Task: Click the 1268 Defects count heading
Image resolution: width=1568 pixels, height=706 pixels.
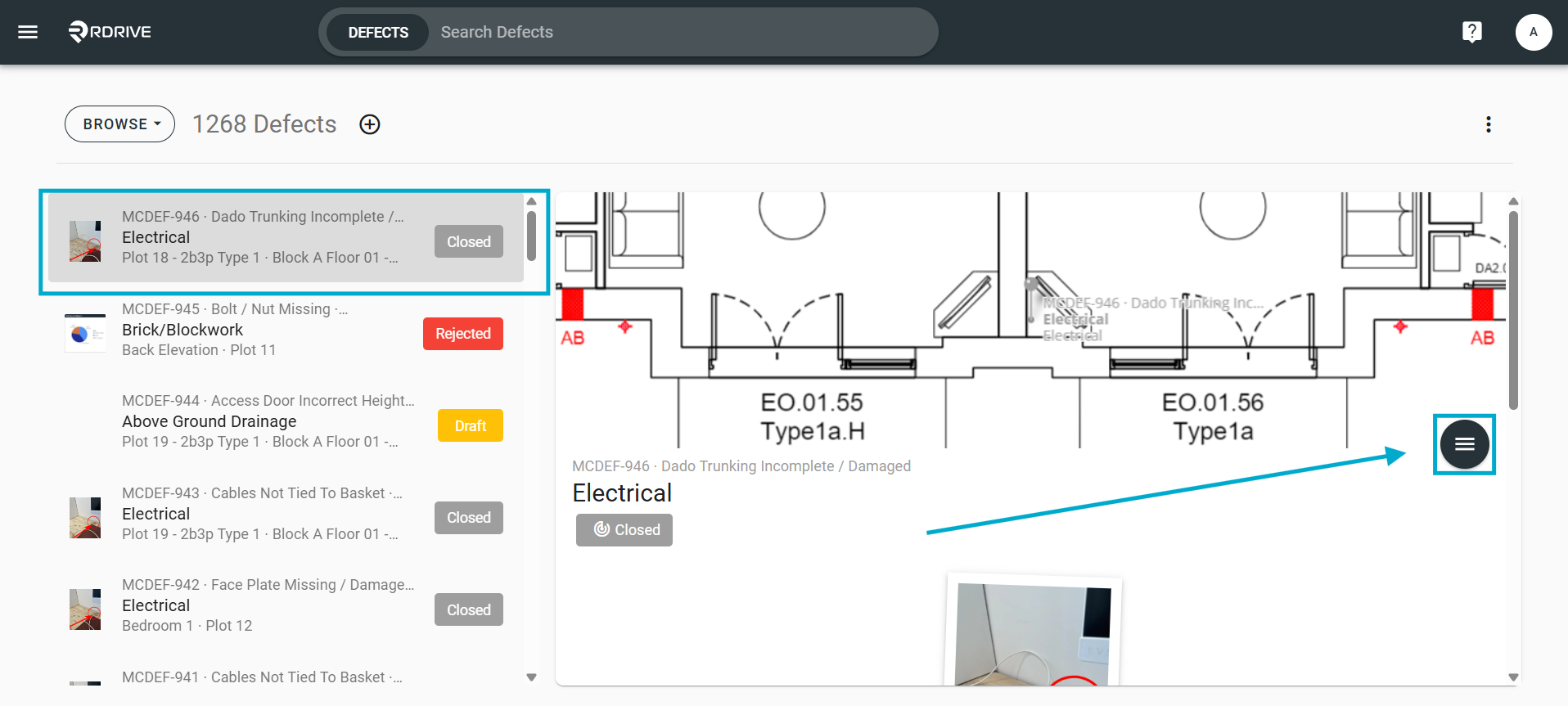Action: pyautogui.click(x=264, y=124)
